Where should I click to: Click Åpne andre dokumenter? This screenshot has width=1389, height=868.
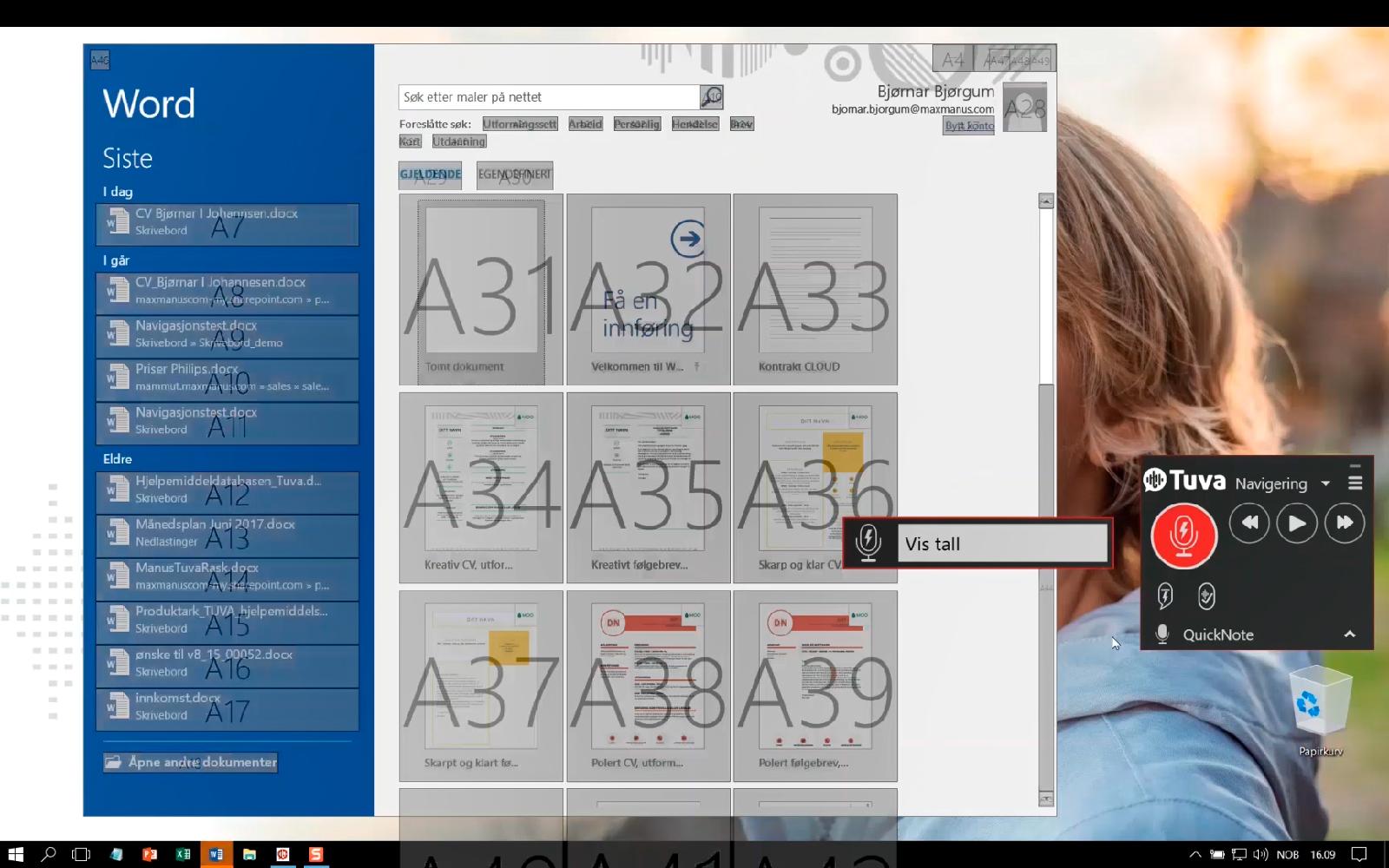point(191,762)
